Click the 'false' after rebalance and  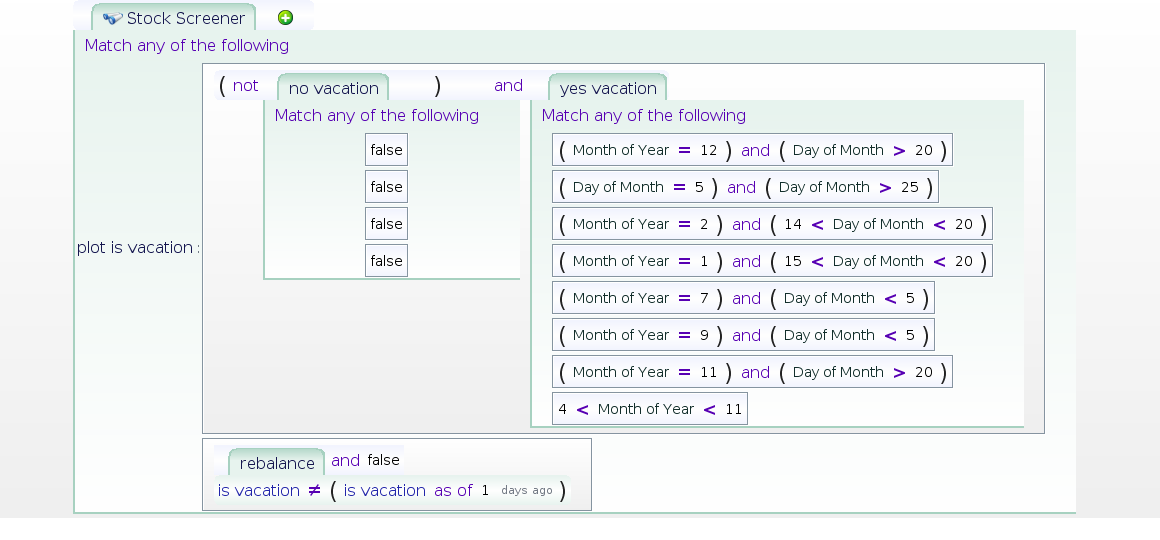383,460
